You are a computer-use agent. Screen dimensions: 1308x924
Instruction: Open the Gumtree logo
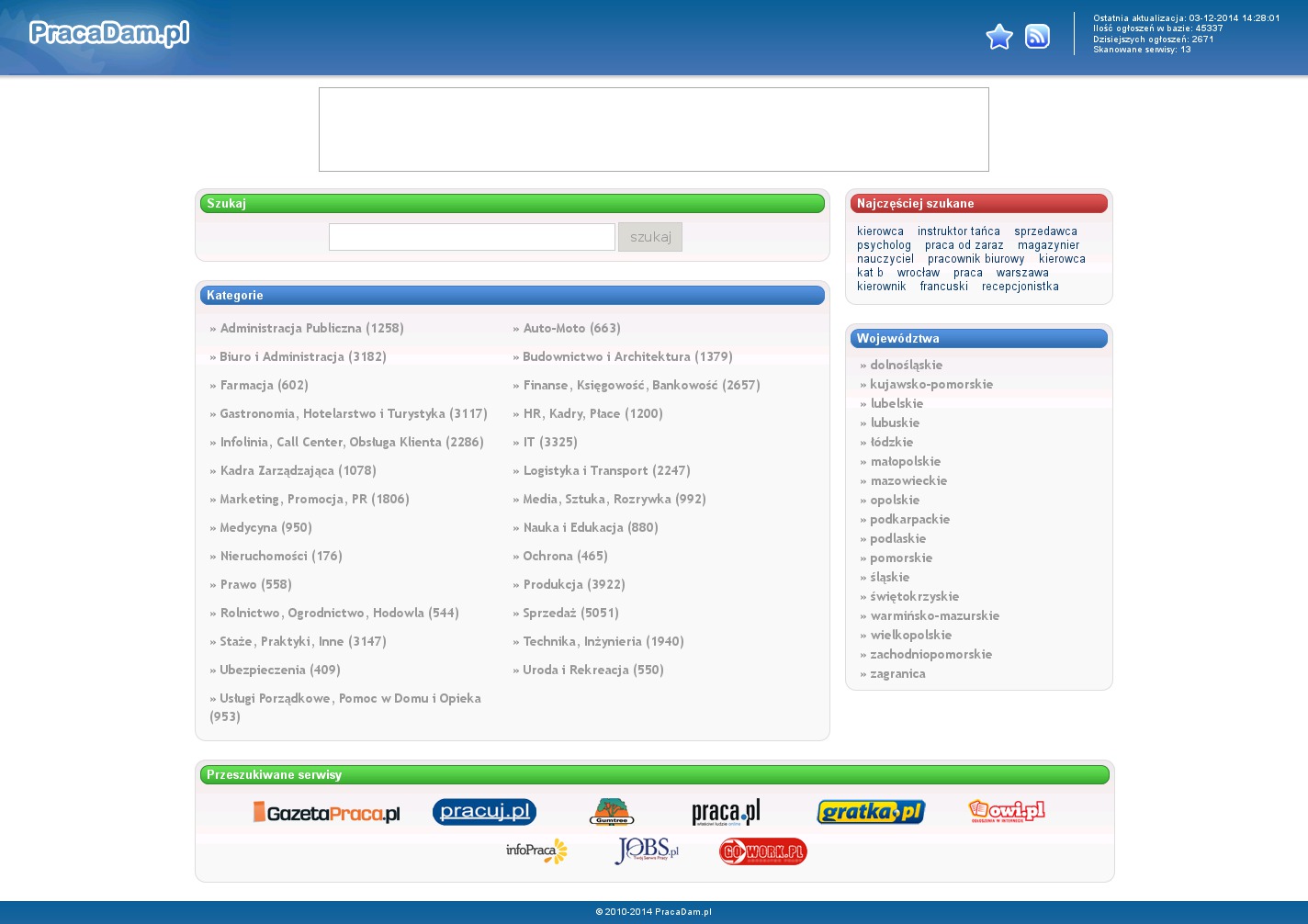pos(612,812)
